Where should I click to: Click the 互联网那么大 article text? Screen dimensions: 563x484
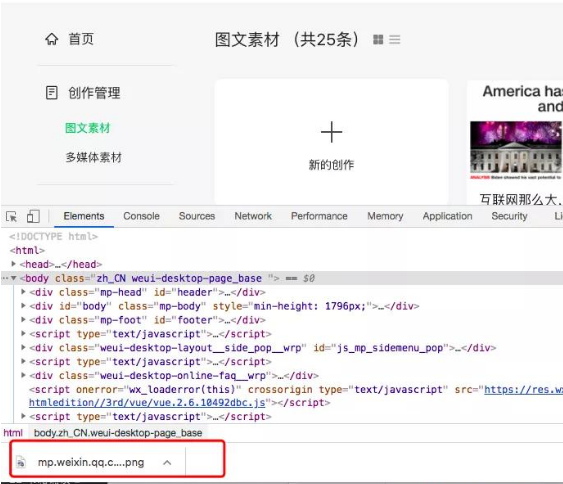pos(520,200)
